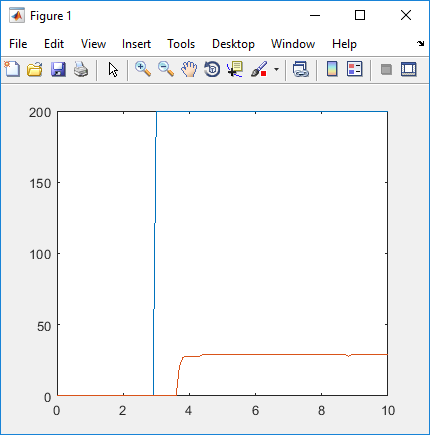Screen dimensions: 430x435
Task: Activate the Rotate 3D tool
Action: point(212,69)
